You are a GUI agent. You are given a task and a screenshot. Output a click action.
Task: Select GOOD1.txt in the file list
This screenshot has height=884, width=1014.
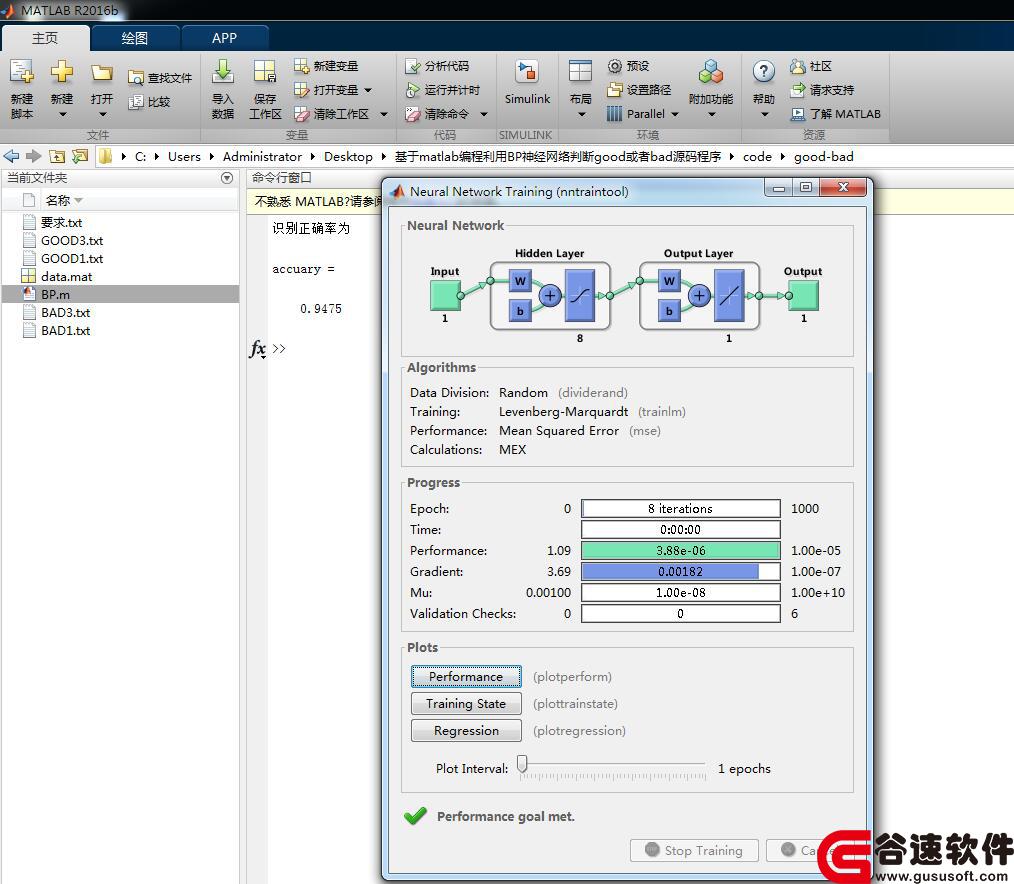click(x=120, y=259)
